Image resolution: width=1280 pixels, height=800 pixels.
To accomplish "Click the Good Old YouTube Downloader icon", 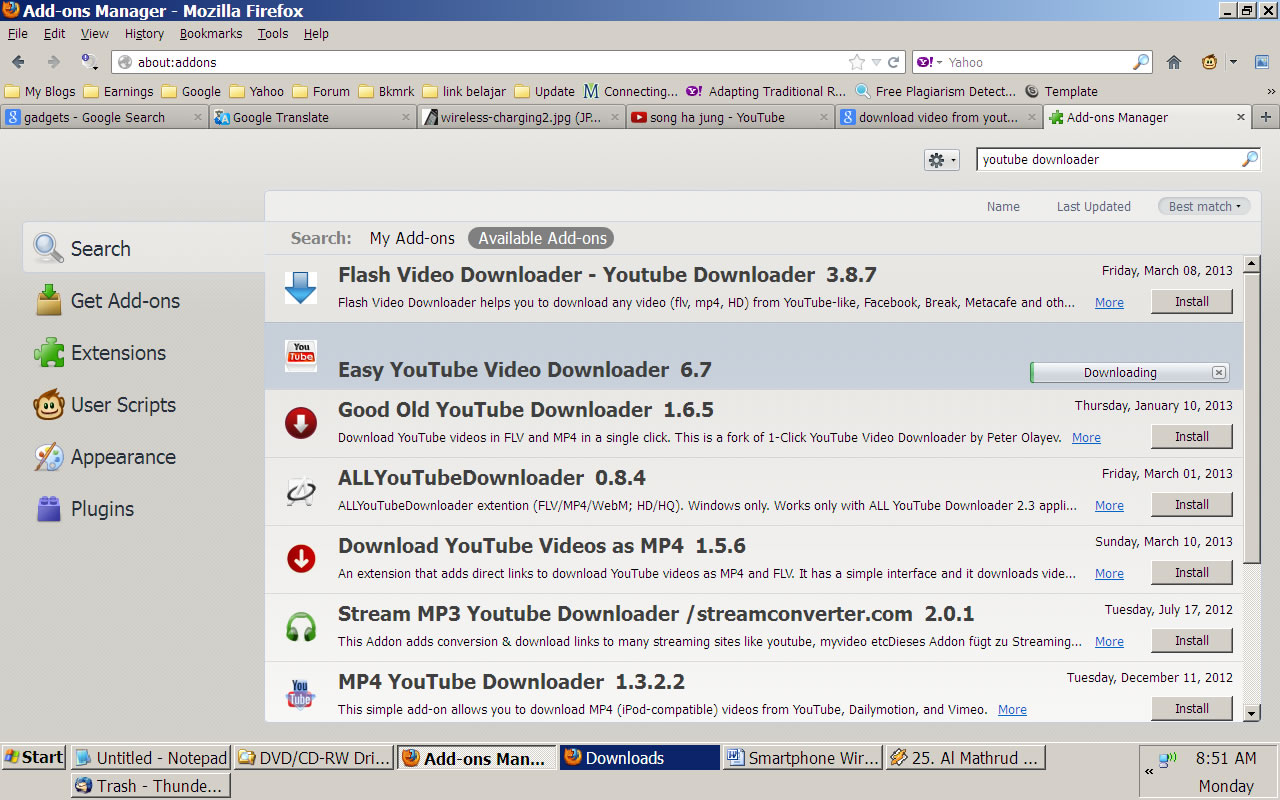I will tap(300, 423).
